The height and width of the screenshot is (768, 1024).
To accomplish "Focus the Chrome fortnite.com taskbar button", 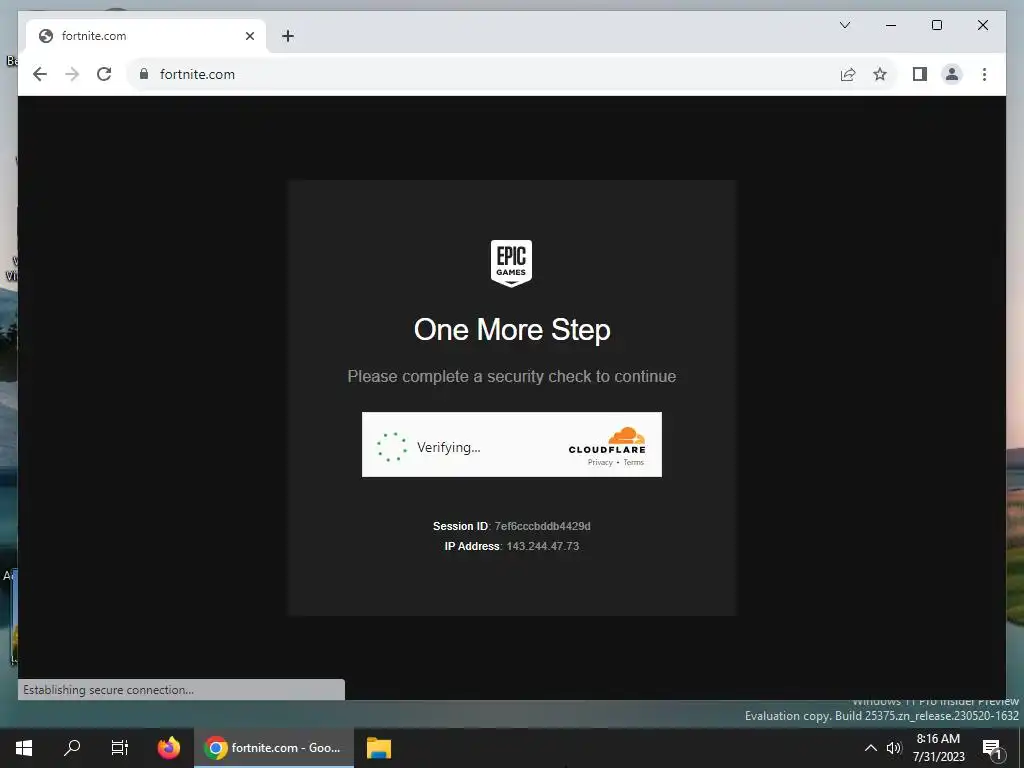I will coord(274,748).
